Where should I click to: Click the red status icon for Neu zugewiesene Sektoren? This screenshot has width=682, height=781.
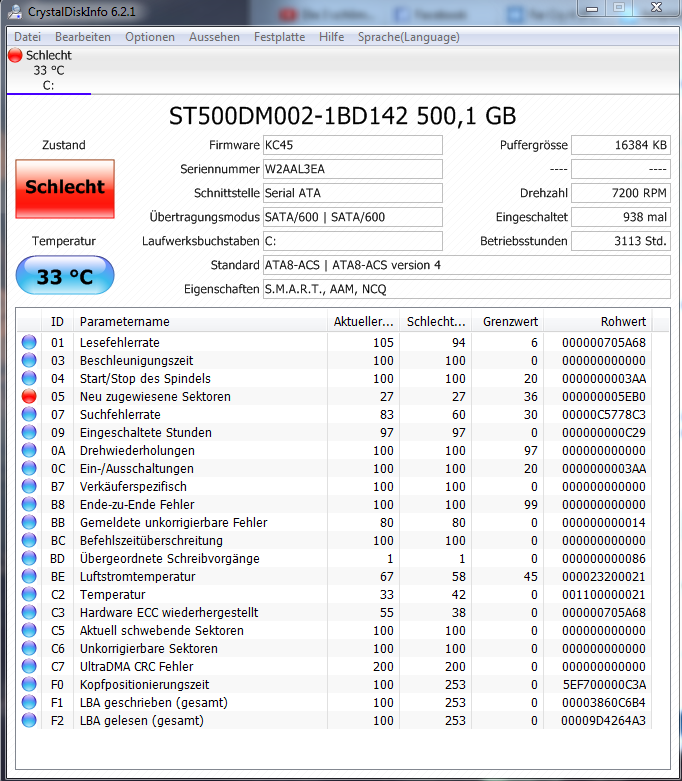[x=29, y=396]
